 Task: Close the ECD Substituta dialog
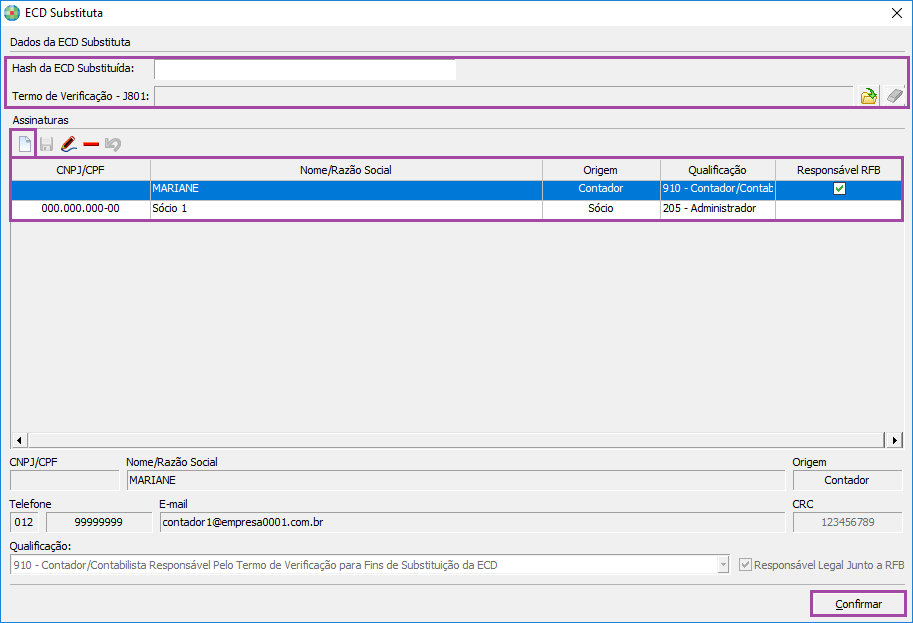click(x=896, y=14)
